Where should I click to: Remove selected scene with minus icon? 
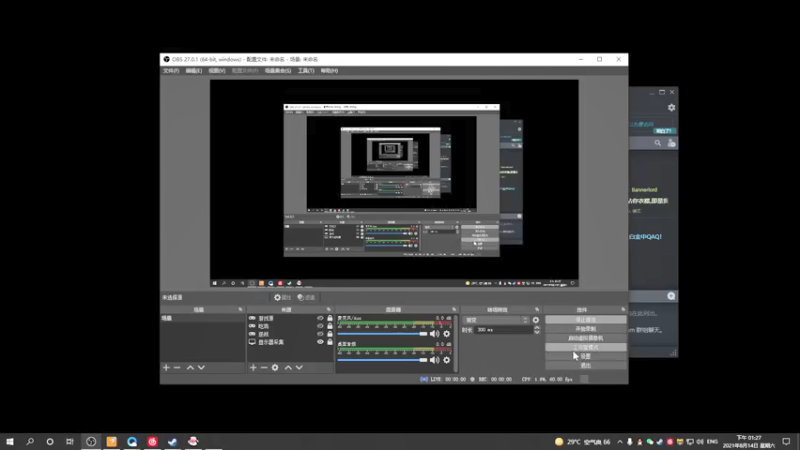point(177,367)
